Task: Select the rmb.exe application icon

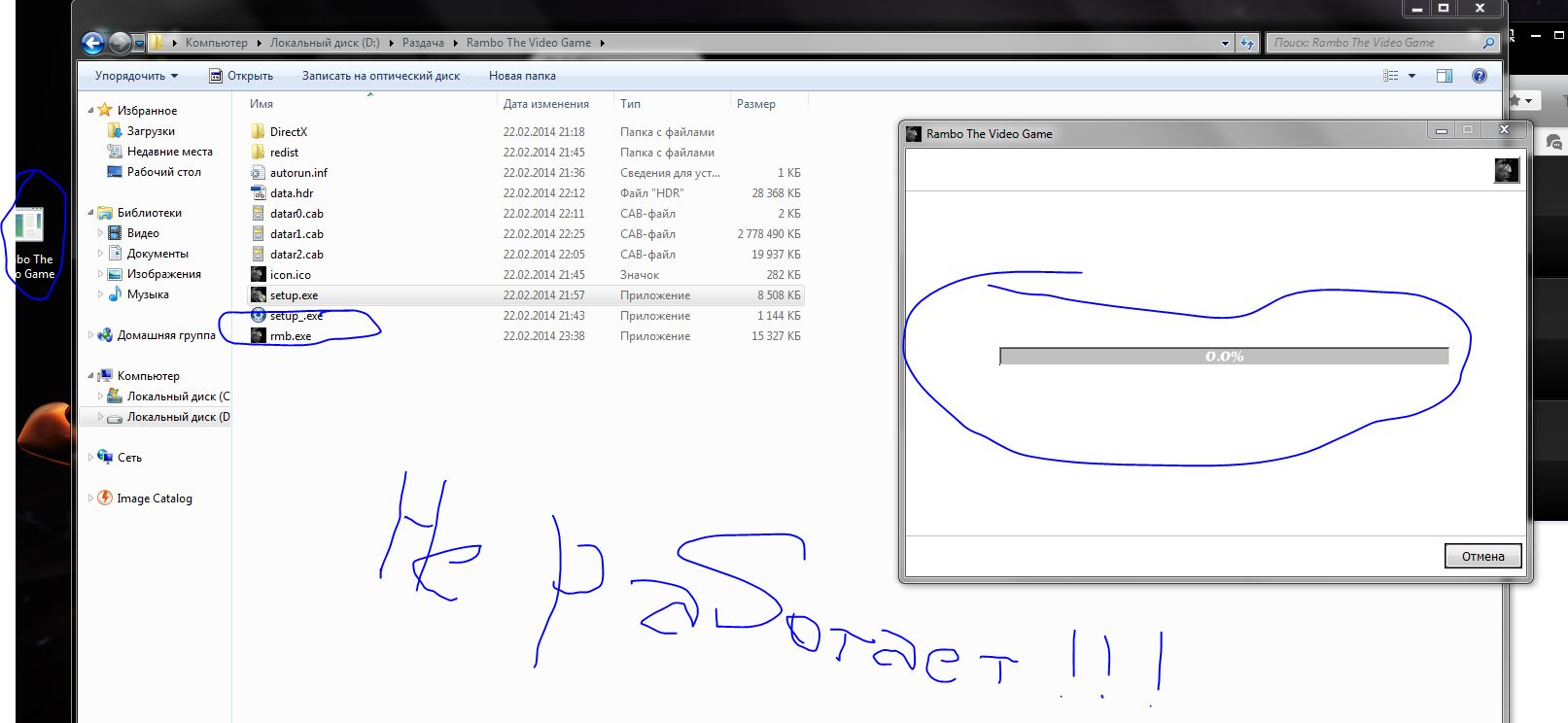Action: (258, 335)
